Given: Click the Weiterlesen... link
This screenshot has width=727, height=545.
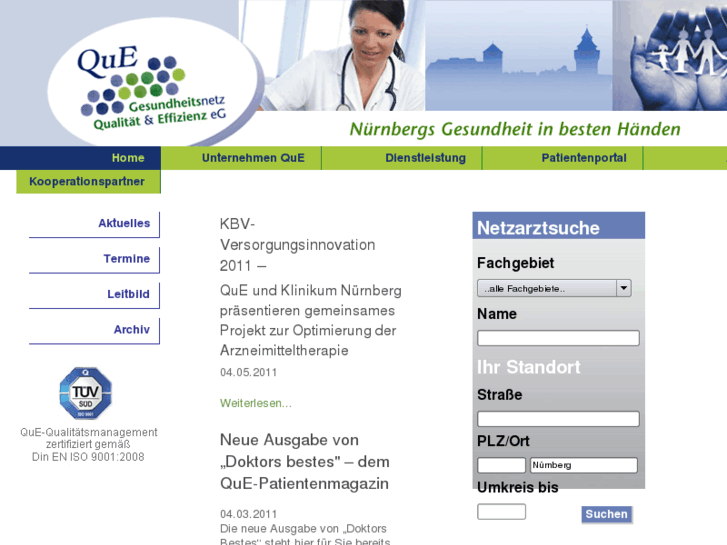Looking at the screenshot, I should tap(256, 404).
